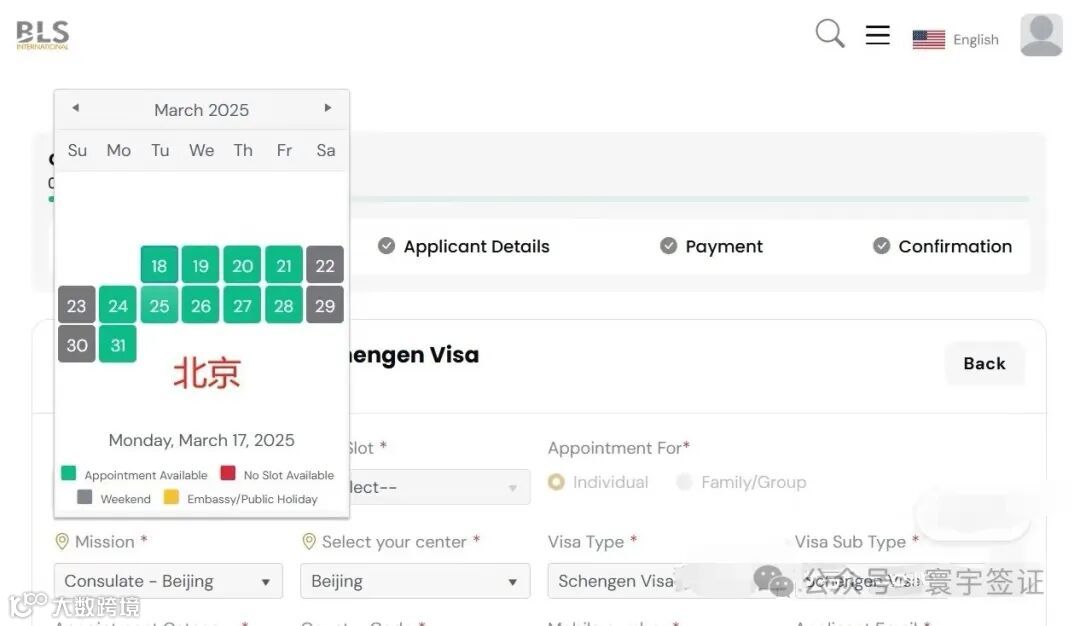1080x626 pixels.
Task: Select March 18 in calendar
Action: (159, 265)
